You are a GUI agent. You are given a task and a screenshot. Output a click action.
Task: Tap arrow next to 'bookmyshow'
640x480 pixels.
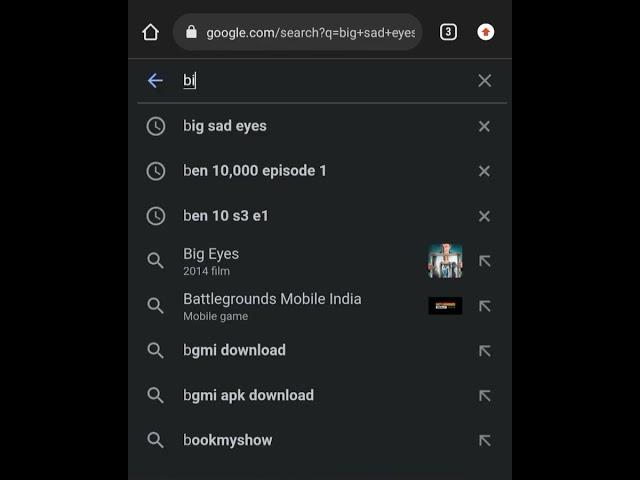(484, 440)
